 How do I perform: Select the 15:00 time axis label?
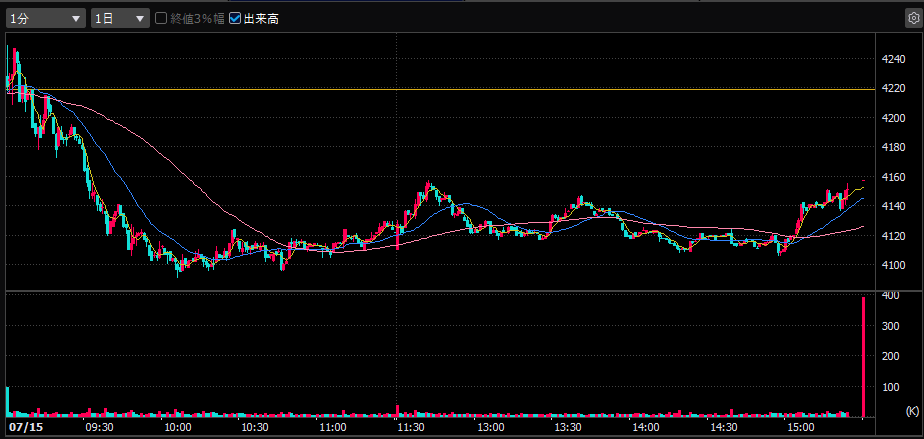pyautogui.click(x=802, y=426)
